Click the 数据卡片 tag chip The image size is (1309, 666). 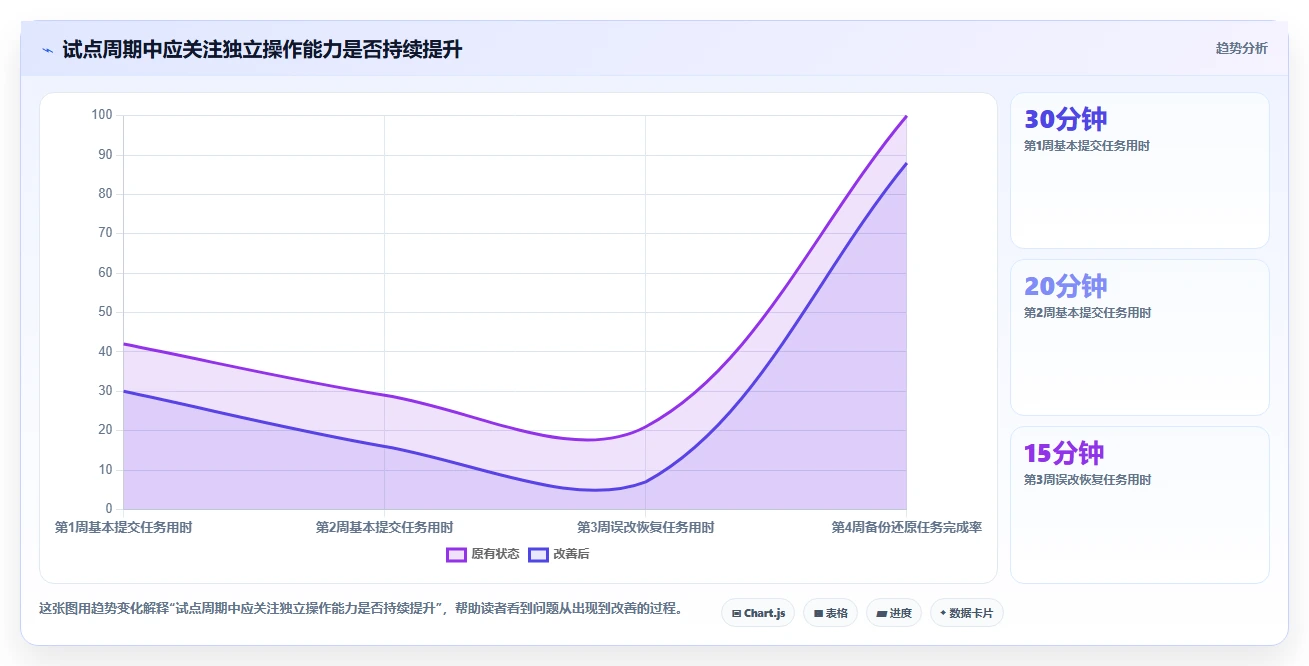tap(966, 613)
